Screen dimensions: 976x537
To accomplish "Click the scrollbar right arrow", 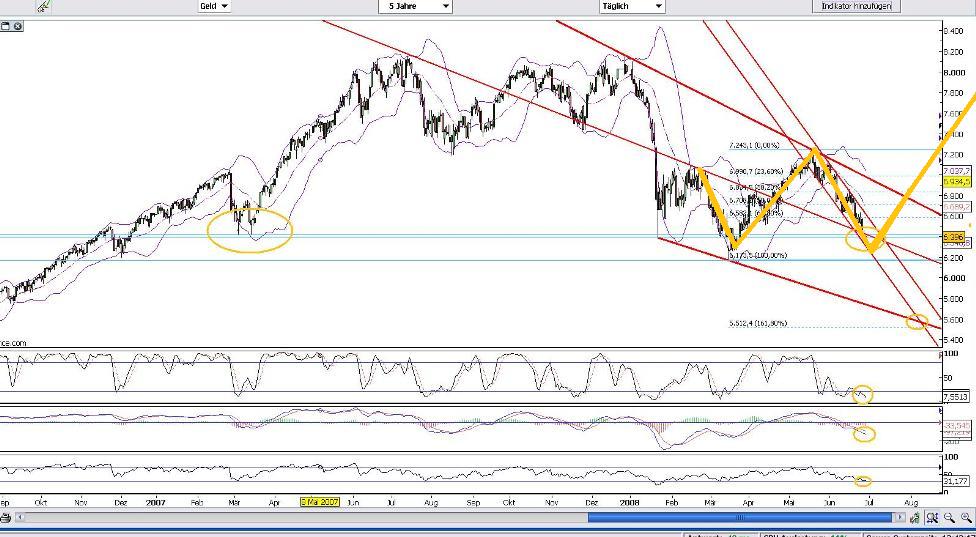I will tap(900, 517).
